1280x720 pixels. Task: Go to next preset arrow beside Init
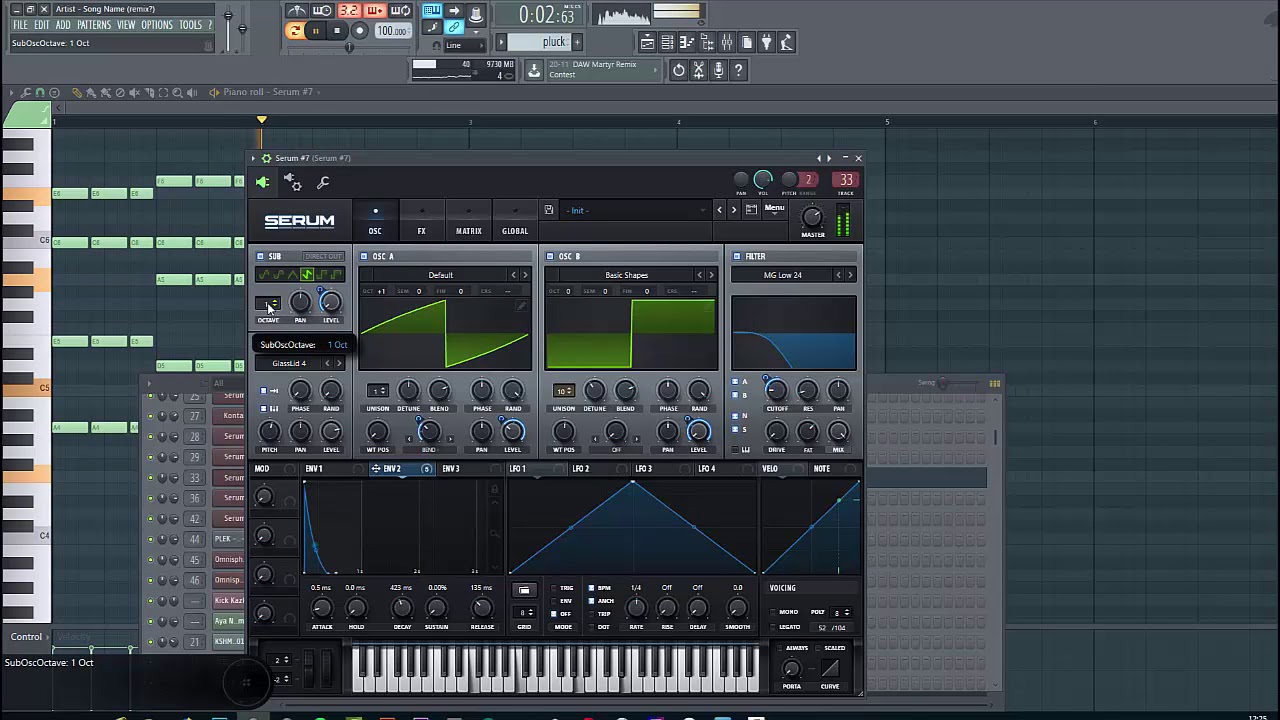coord(734,210)
